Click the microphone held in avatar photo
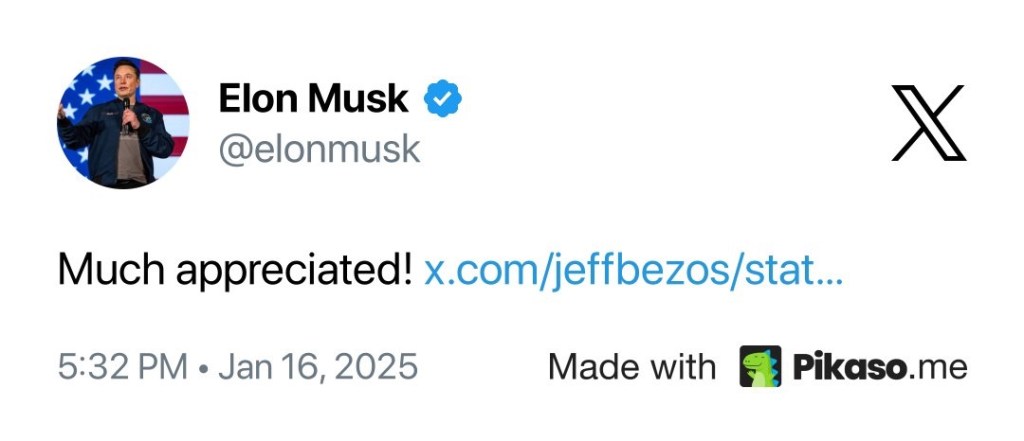Screen dimensions: 1024x441 click(127, 110)
